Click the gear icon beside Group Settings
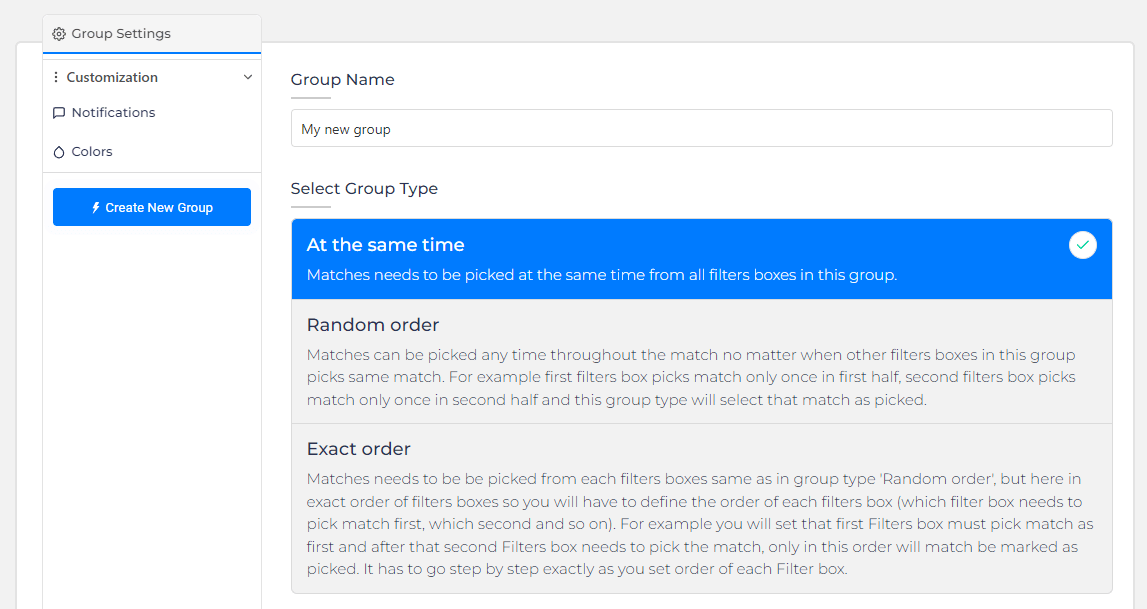Viewport: 1147px width, 609px height. pyautogui.click(x=59, y=34)
